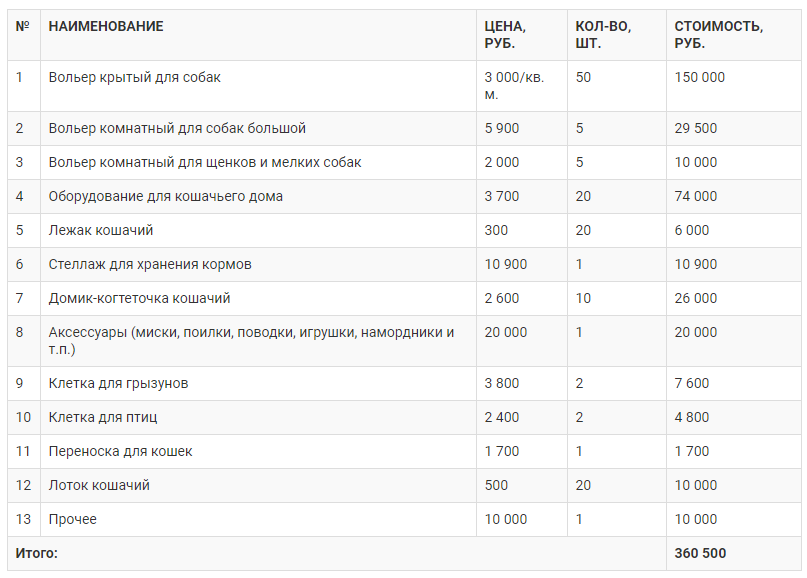Screen dimensions: 807x578
Task: Select the price cell 20 000
Action: 522,341
